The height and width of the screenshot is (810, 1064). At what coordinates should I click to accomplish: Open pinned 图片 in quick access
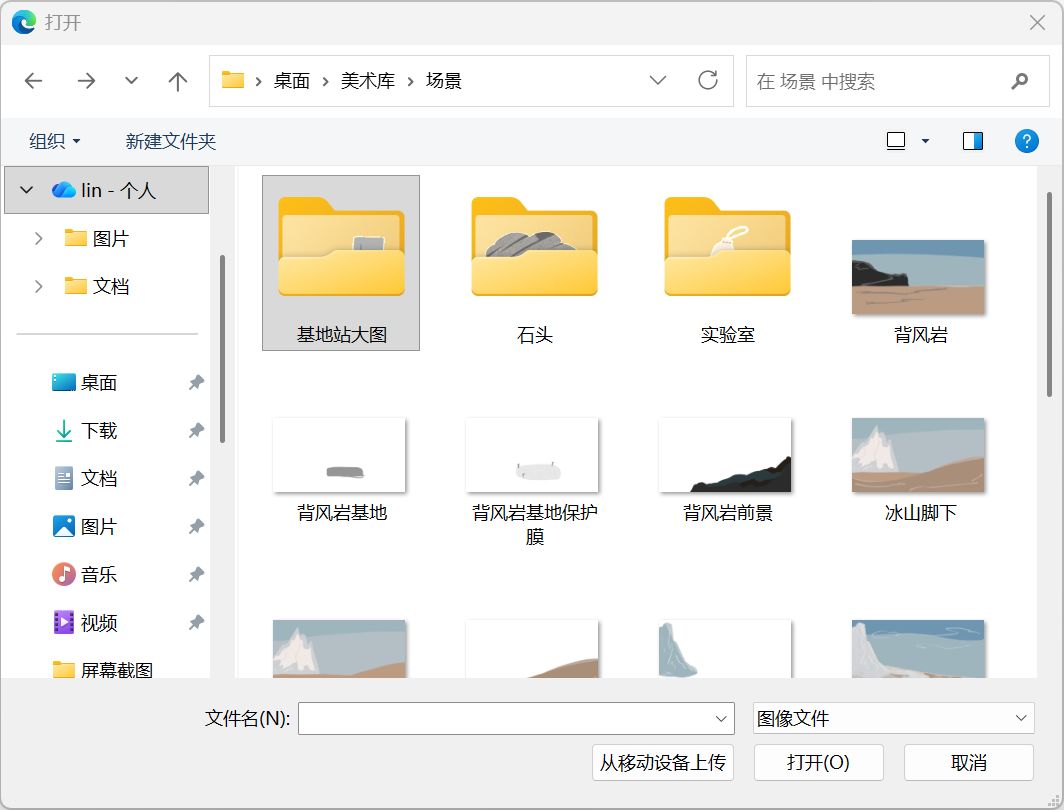(x=85, y=526)
